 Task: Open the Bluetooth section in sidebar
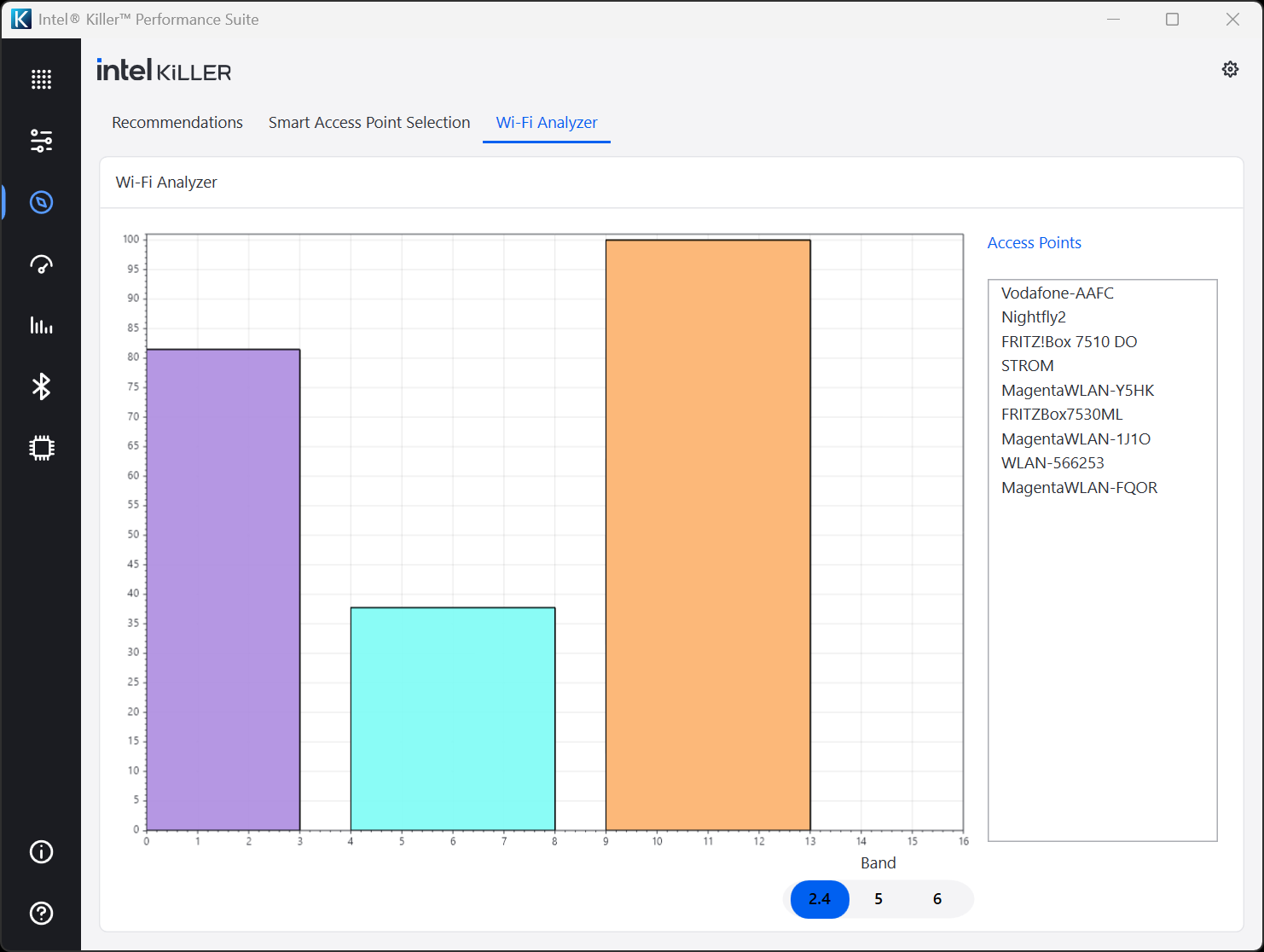(41, 386)
